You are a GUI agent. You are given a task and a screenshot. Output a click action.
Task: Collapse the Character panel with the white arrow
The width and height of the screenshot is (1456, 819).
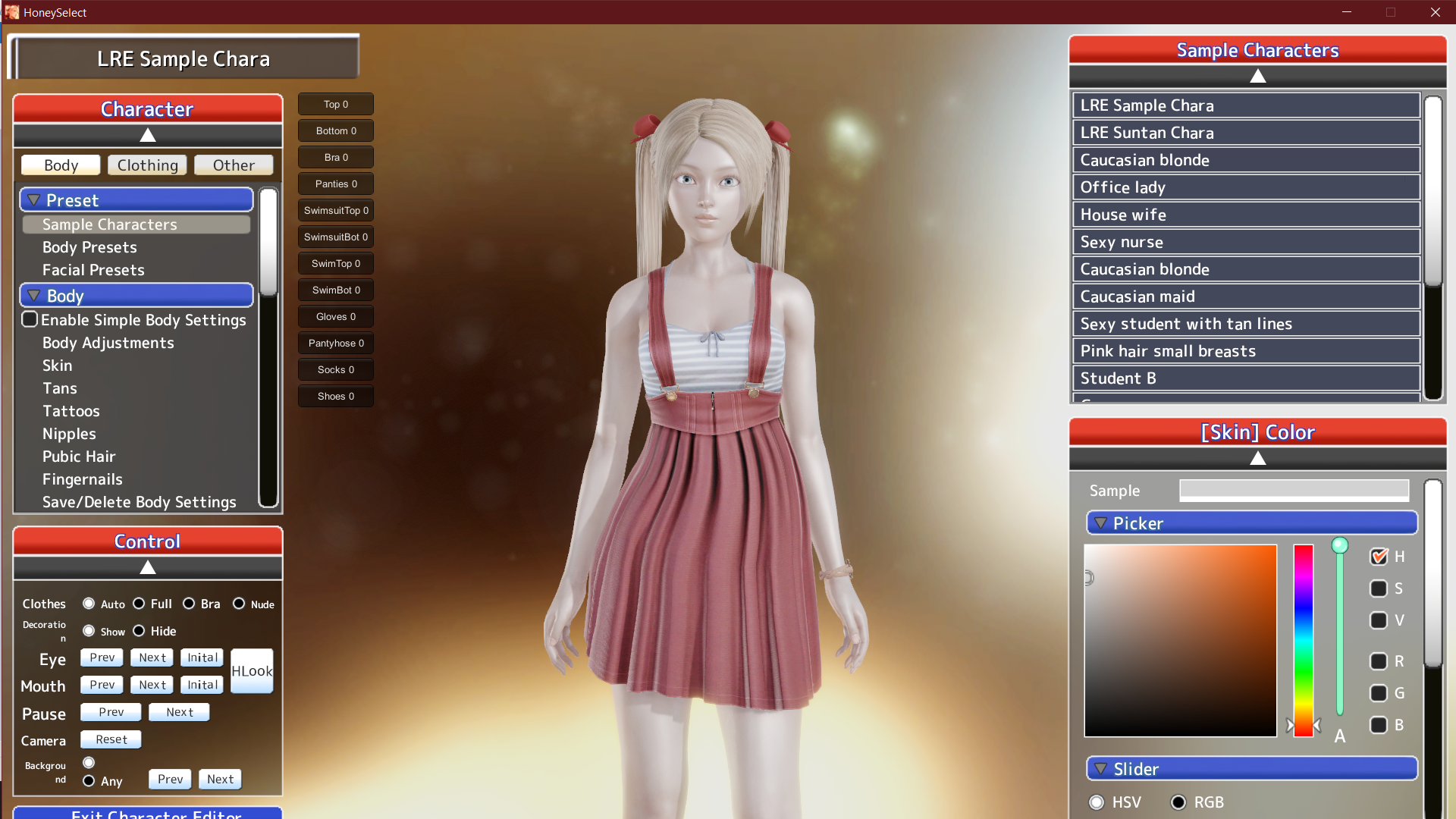click(148, 136)
